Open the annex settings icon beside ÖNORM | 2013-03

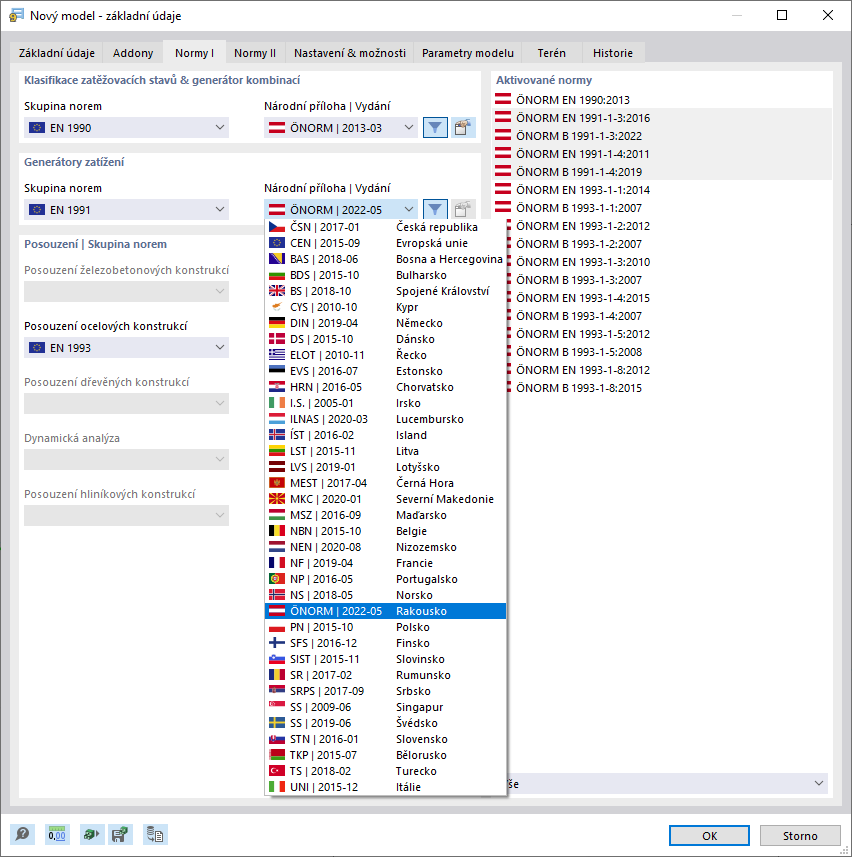coord(462,127)
